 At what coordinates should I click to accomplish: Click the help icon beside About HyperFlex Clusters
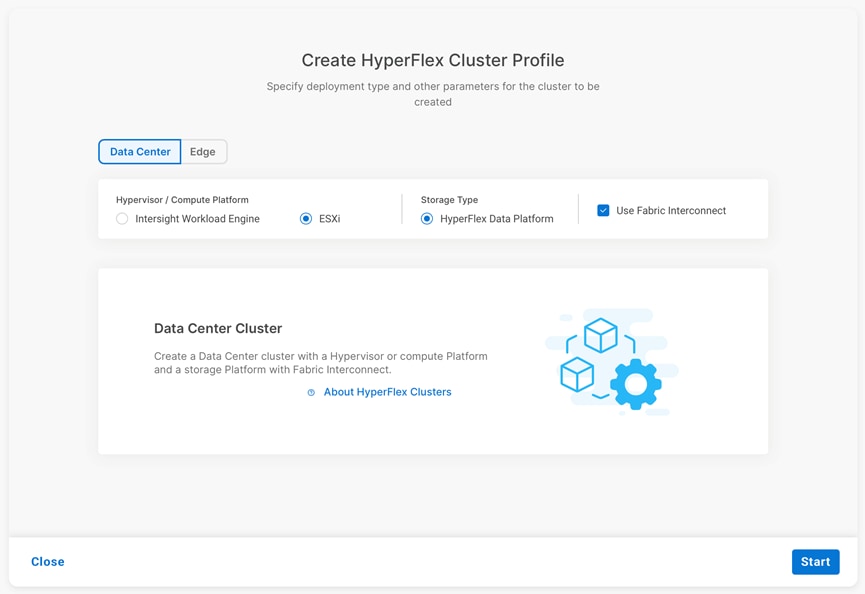[x=311, y=393]
